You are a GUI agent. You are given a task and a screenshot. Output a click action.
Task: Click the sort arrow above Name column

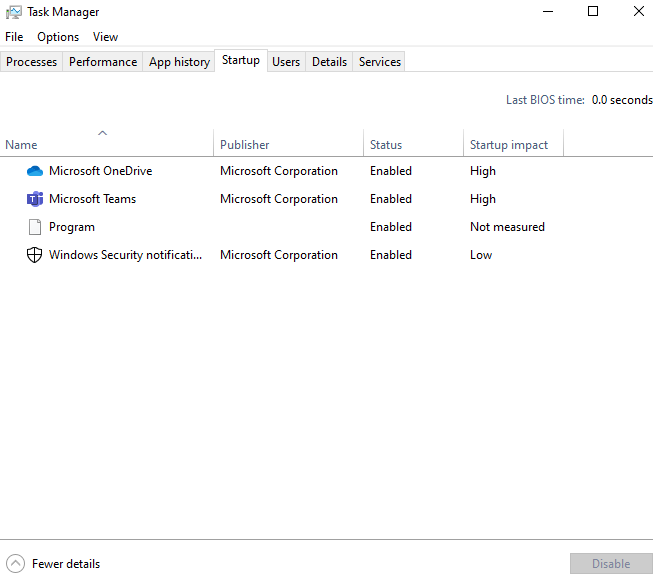coord(102,133)
